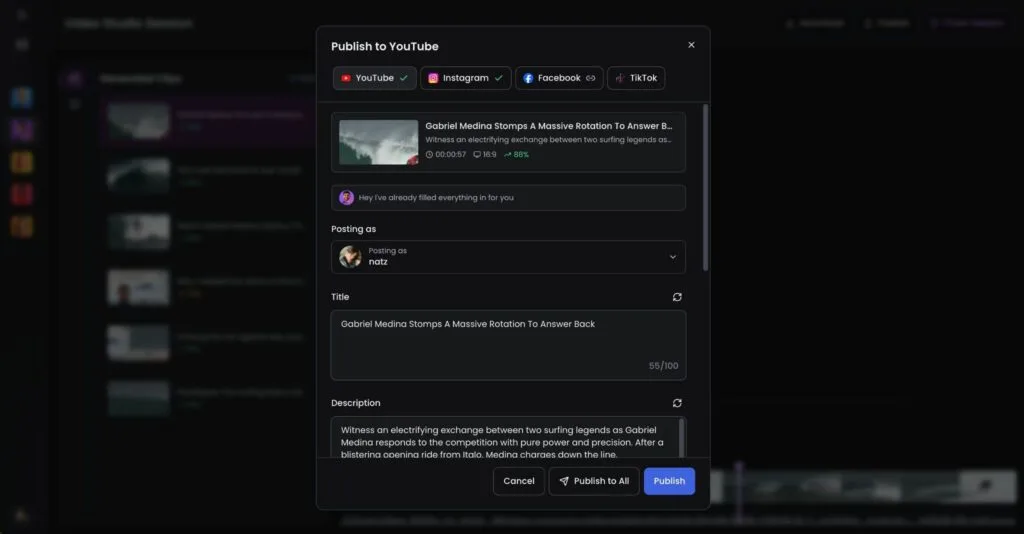Click the video thumbnail in the preview card
The height and width of the screenshot is (534, 1024).
(x=378, y=142)
